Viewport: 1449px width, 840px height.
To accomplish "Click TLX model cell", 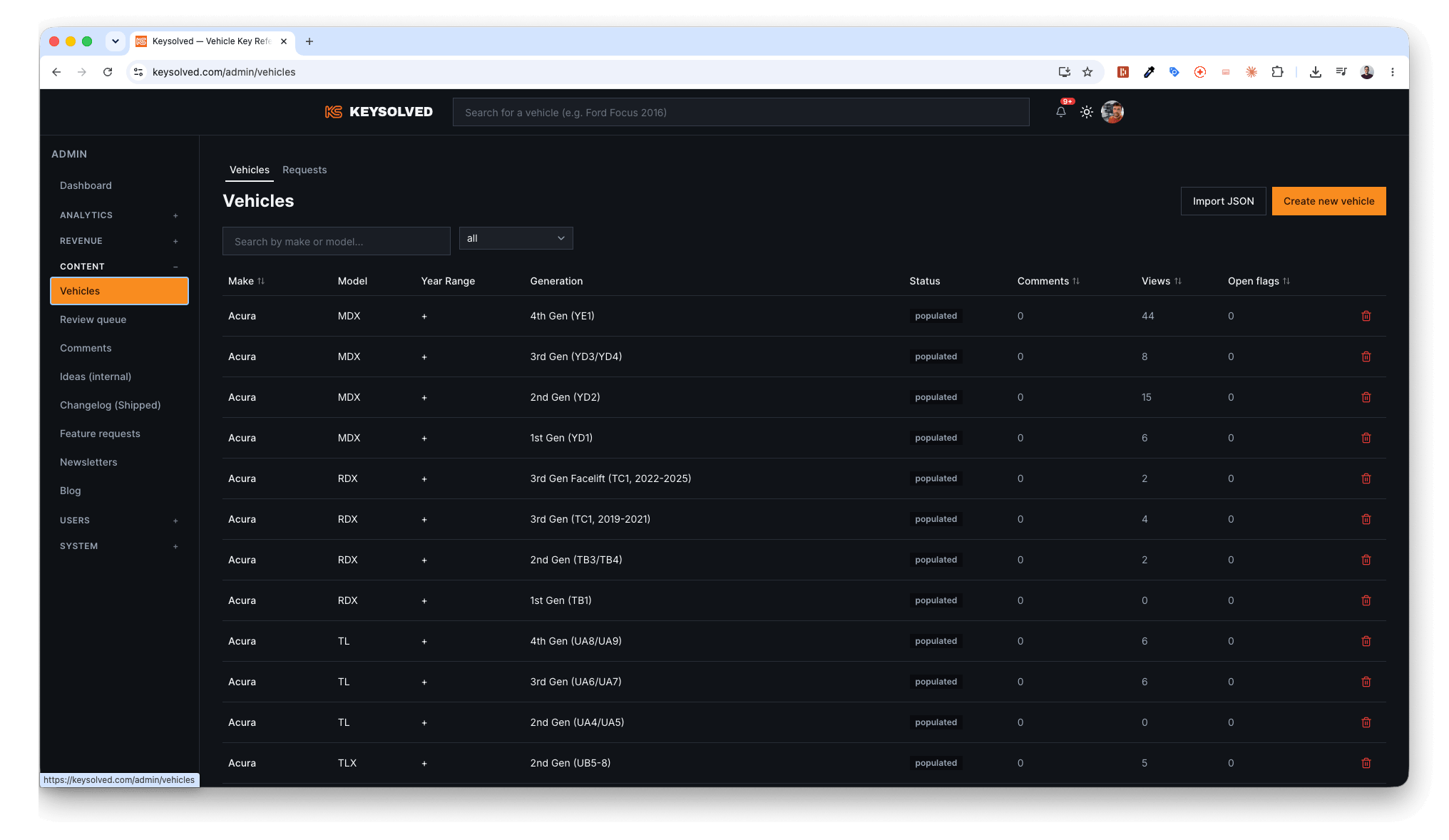I will pos(347,763).
